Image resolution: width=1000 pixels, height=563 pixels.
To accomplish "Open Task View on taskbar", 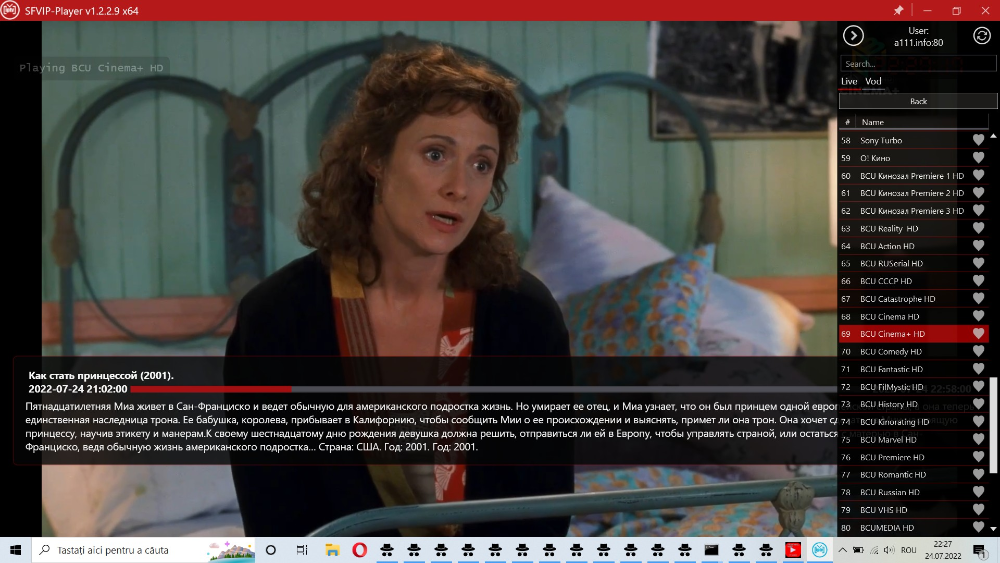I will [302, 550].
